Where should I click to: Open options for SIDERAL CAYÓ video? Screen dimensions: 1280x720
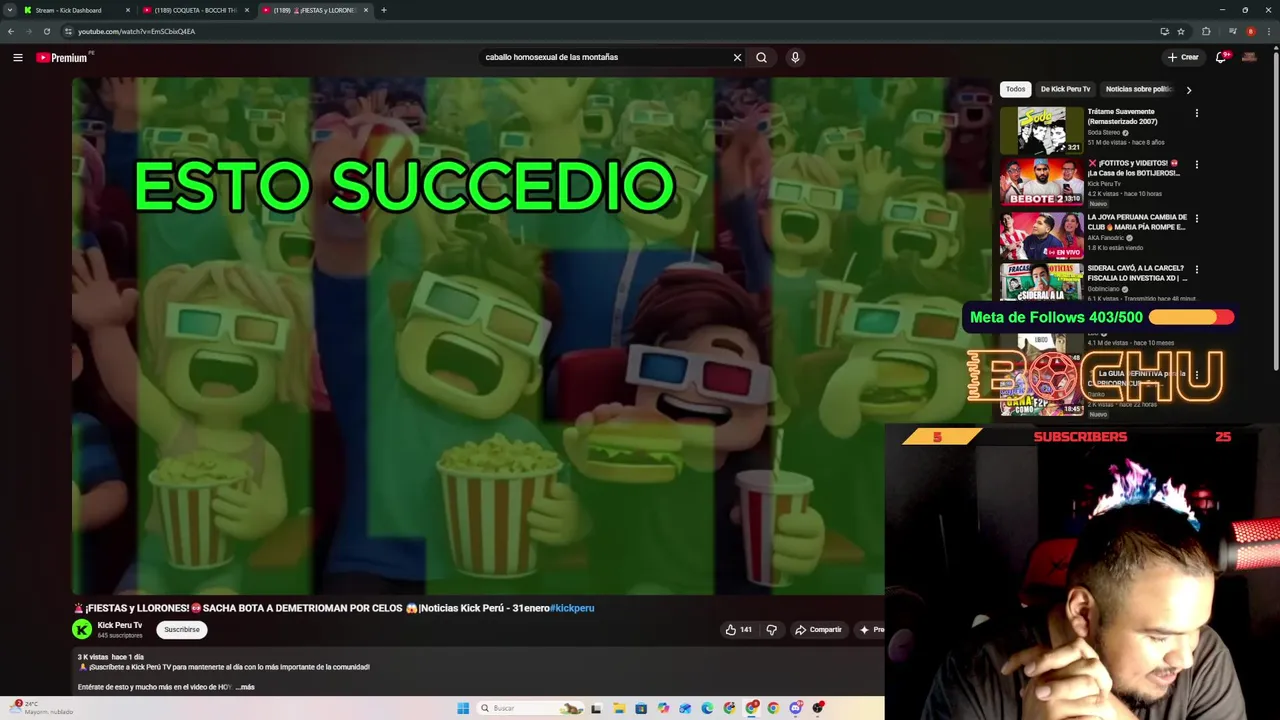(x=1196, y=269)
